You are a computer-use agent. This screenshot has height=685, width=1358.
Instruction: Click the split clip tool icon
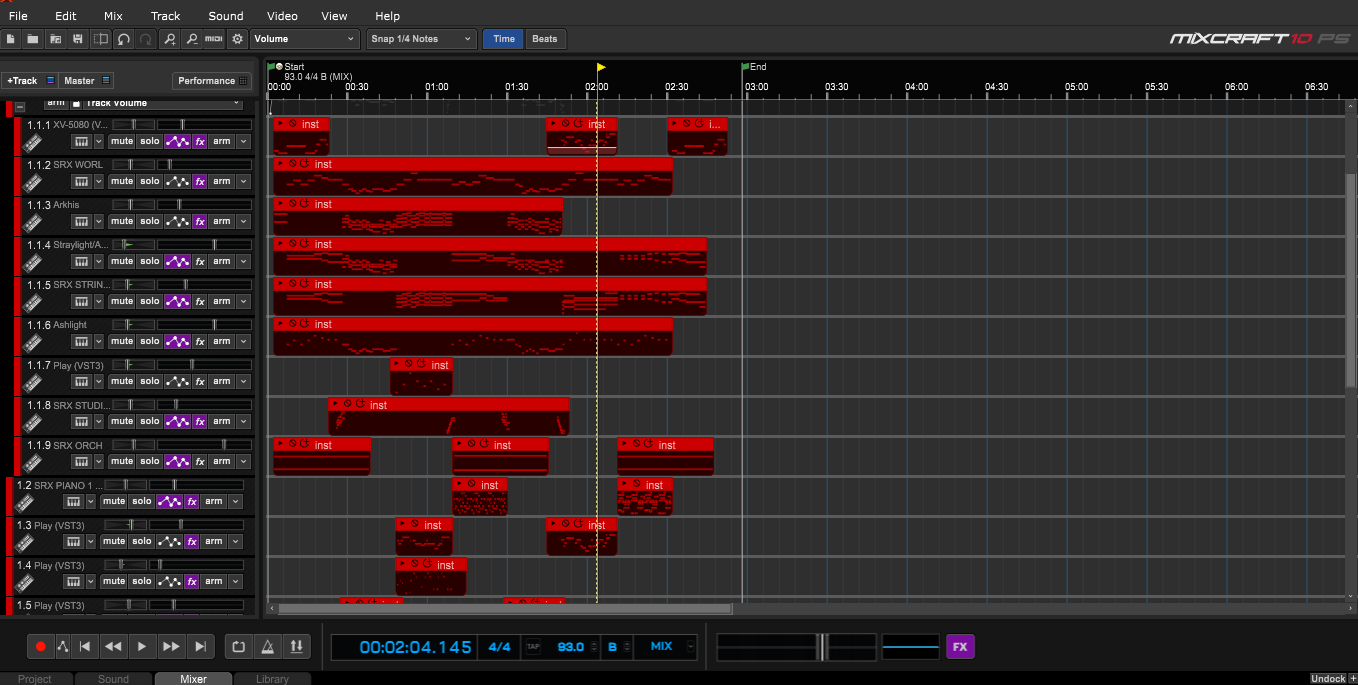click(100, 39)
